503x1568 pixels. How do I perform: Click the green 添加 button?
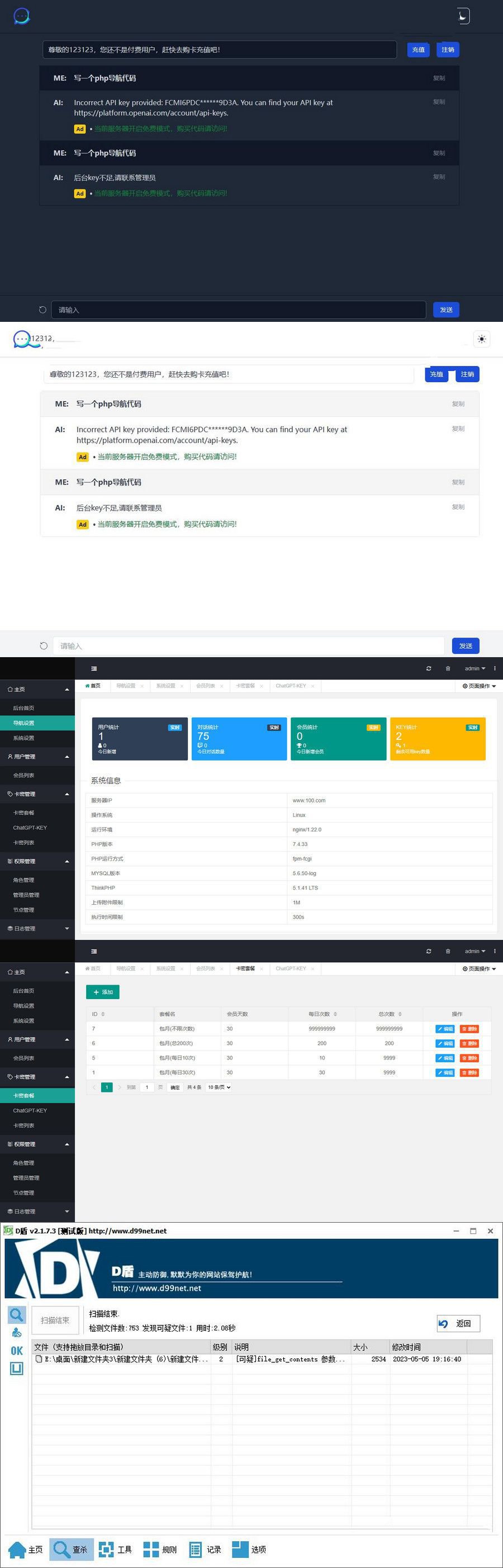[102, 992]
